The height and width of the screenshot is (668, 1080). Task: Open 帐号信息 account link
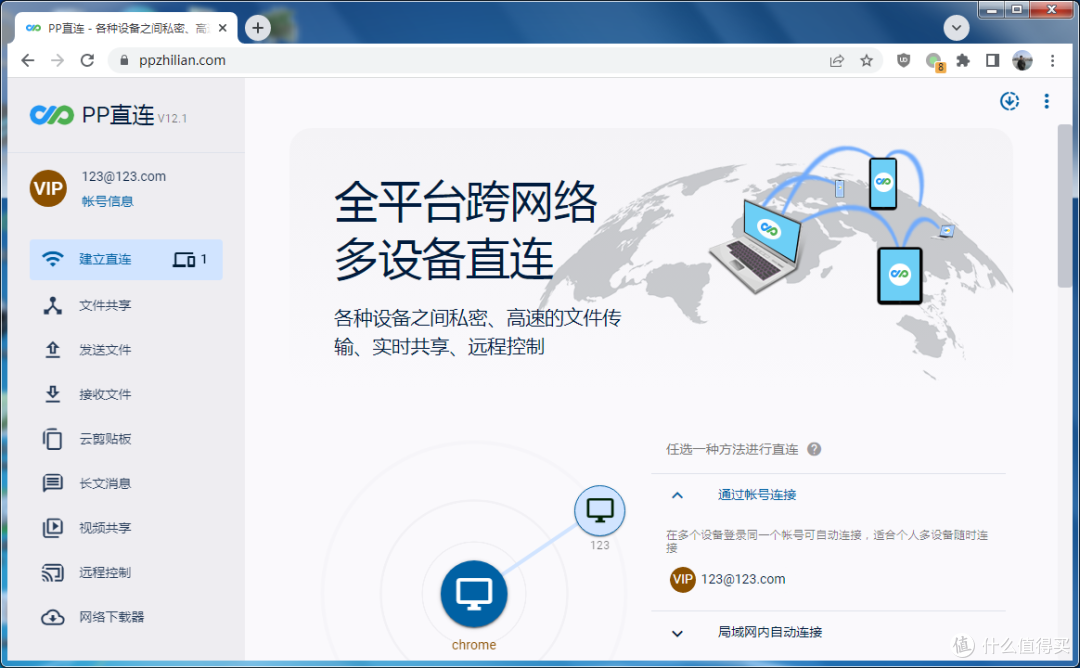tap(107, 201)
